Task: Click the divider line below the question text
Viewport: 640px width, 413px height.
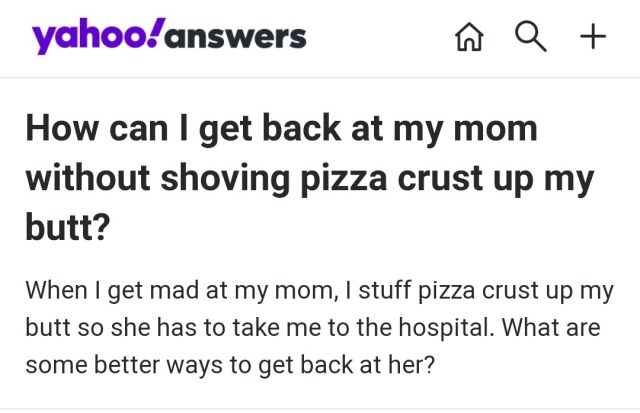Action: [x=320, y=409]
